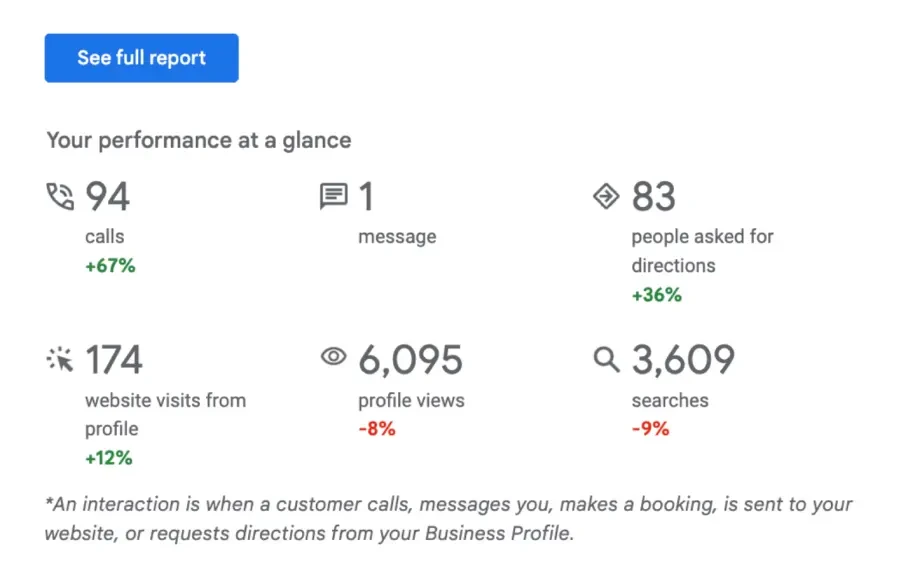Click the +67% calls change
Image resolution: width=908 pixels, height=578 pixels.
[110, 266]
